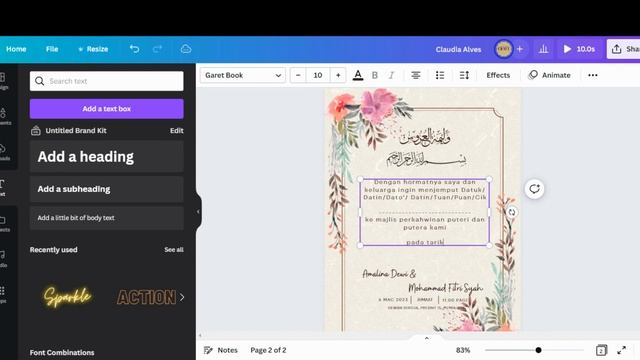
Task: Toggle bulleted list
Action: (x=440, y=75)
